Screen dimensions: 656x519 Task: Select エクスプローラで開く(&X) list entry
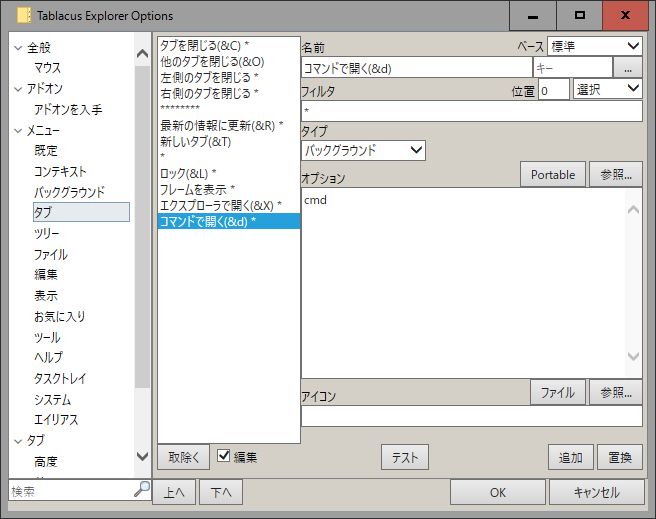pos(221,205)
